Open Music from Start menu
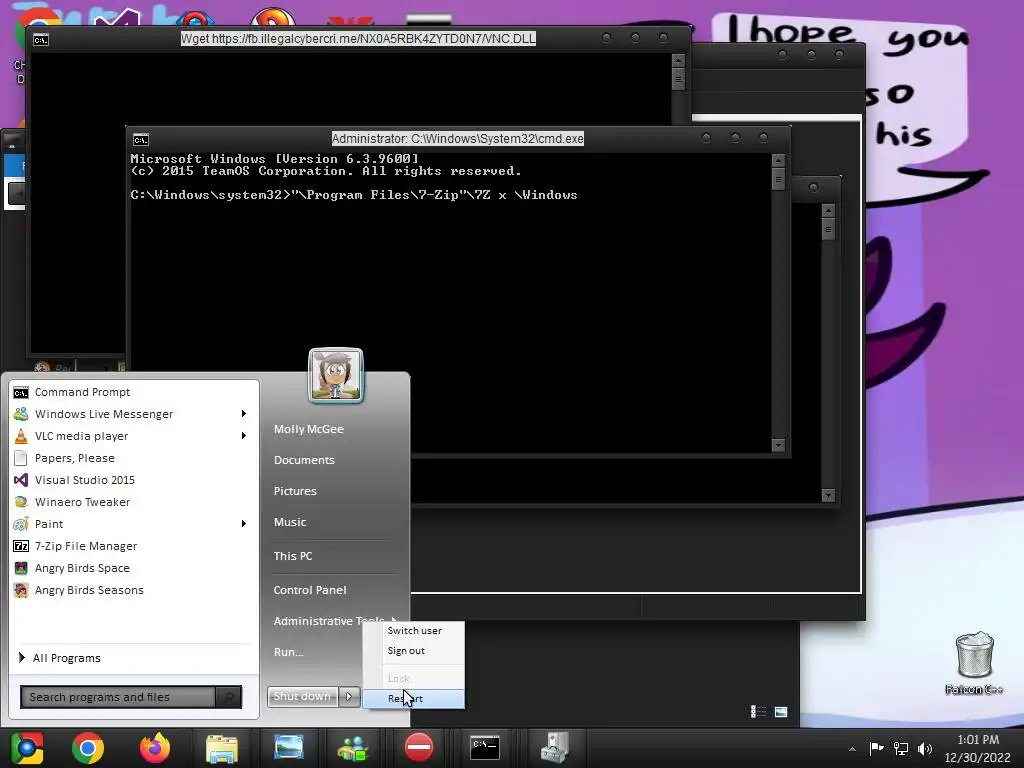The width and height of the screenshot is (1024, 768). pyautogui.click(x=289, y=522)
